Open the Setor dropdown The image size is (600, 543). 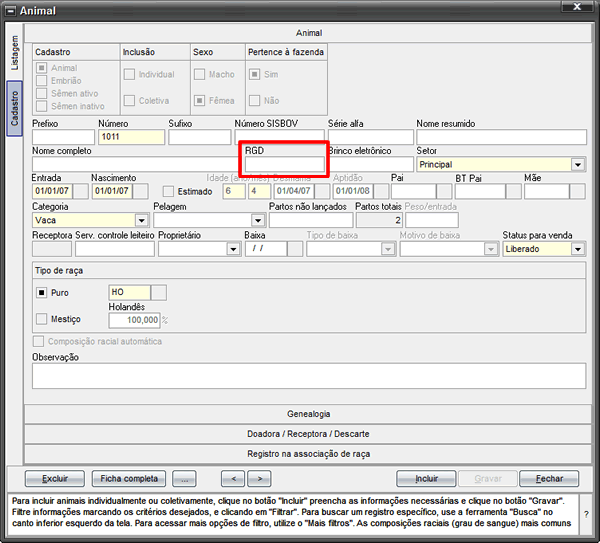pos(578,165)
